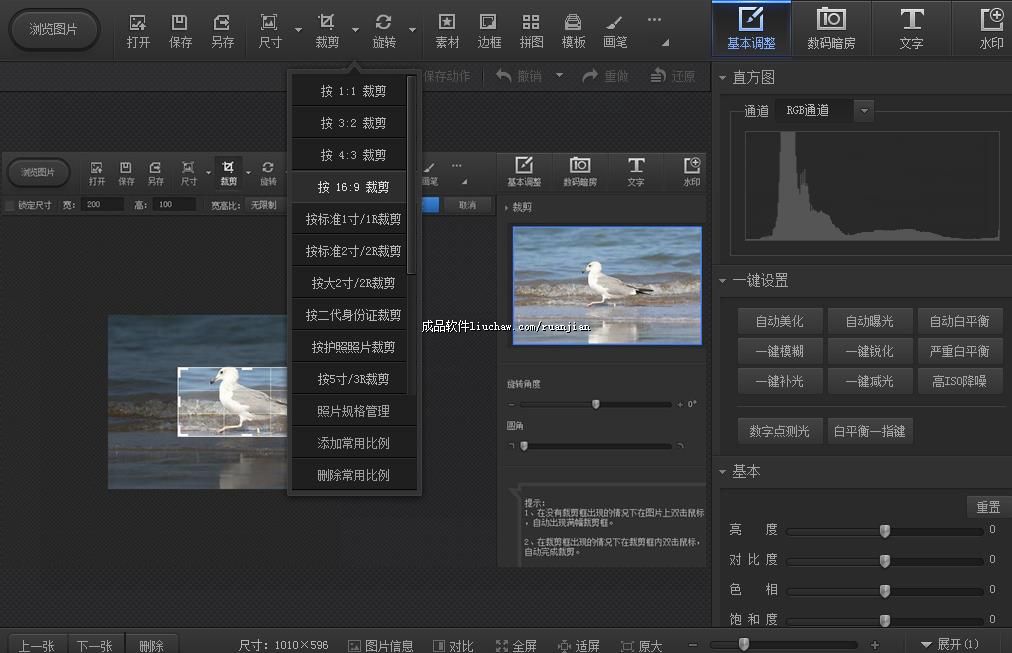Image resolution: width=1012 pixels, height=653 pixels.
Task: Toggle the 对比 compare view in bottom bar
Action: click(x=453, y=645)
